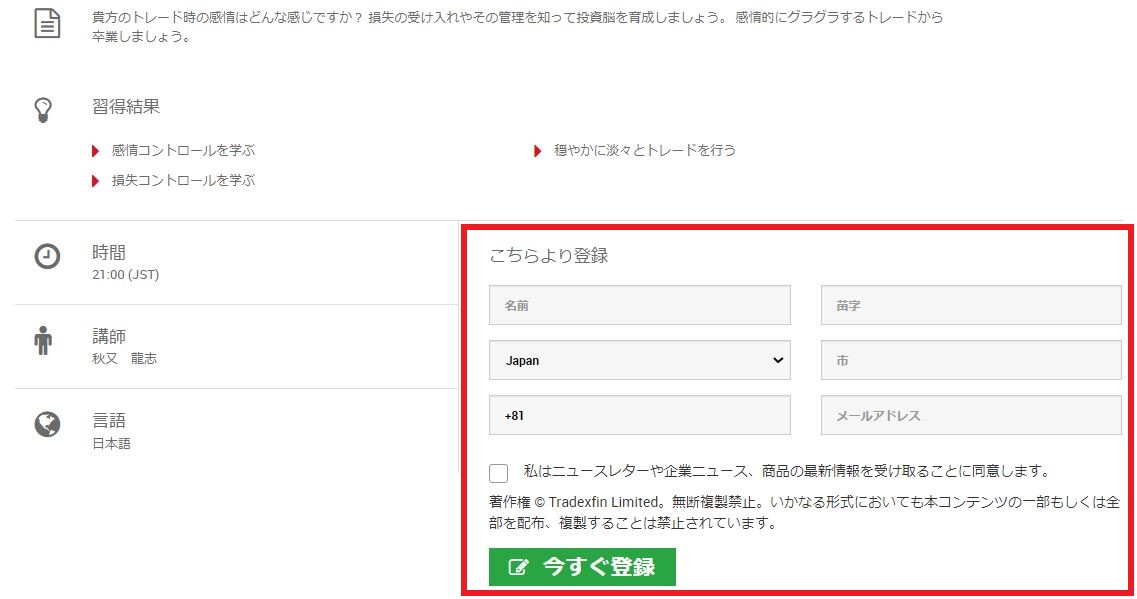Click the +81 phone number field

639,416
